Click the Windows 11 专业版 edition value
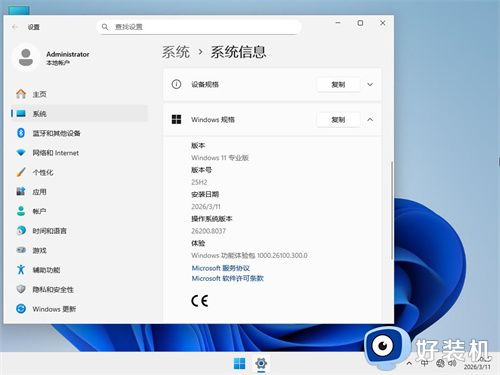500x375 pixels. 220,158
